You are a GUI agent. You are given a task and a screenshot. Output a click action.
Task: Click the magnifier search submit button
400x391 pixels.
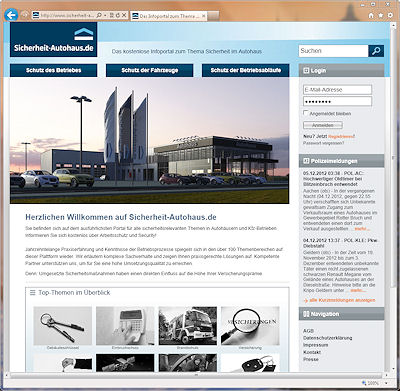(376, 51)
